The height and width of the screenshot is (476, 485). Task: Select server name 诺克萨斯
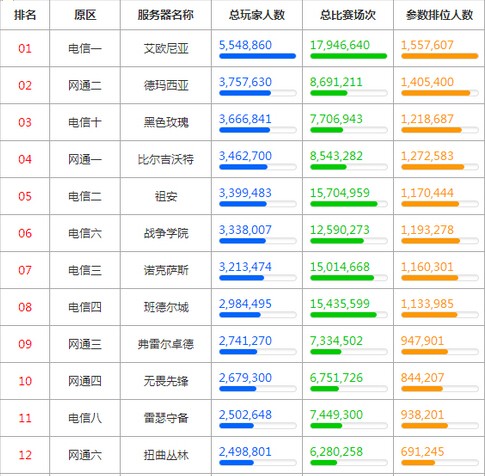tap(166, 271)
